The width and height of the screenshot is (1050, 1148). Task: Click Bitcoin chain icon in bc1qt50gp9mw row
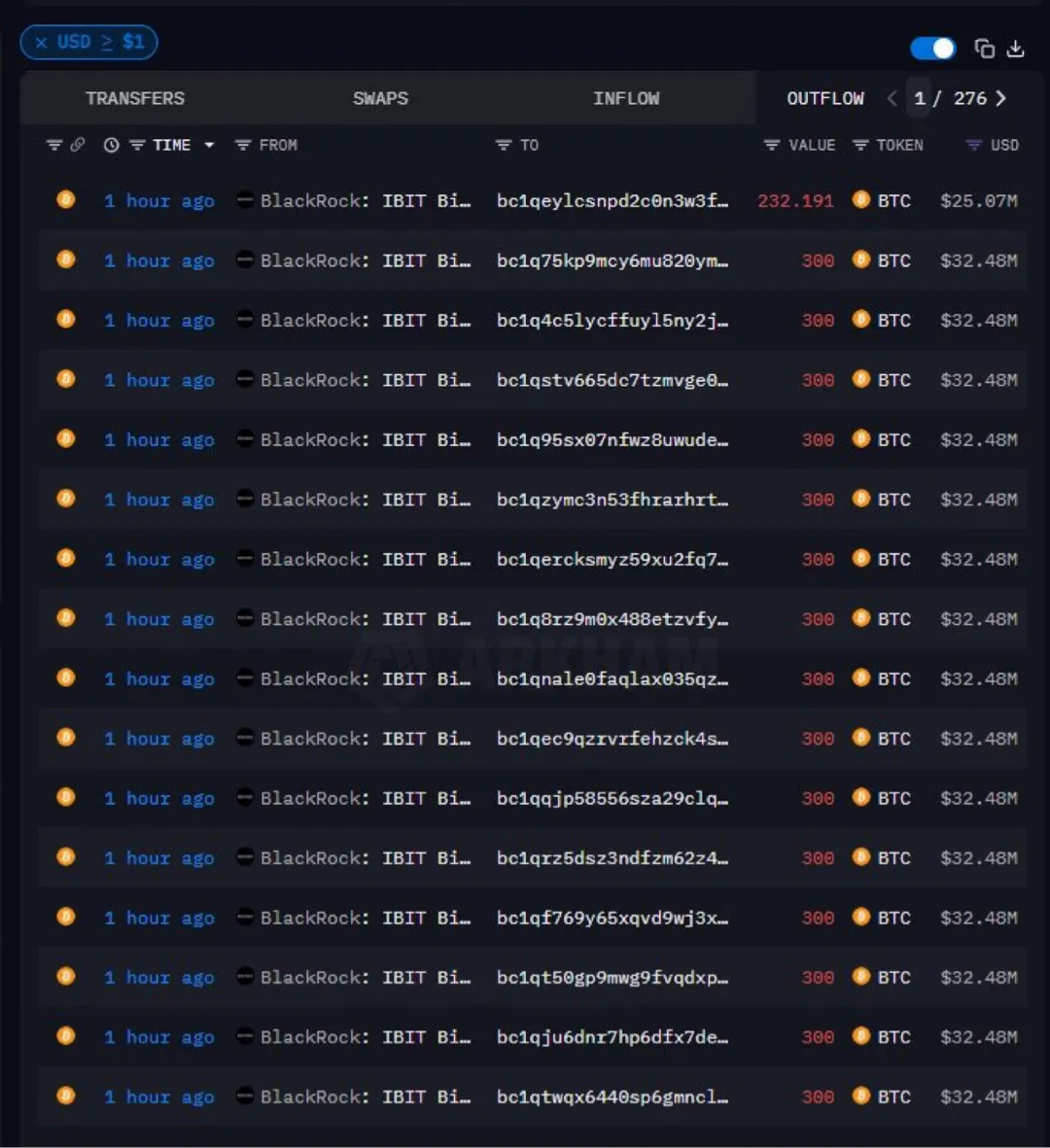pyautogui.click(x=66, y=976)
